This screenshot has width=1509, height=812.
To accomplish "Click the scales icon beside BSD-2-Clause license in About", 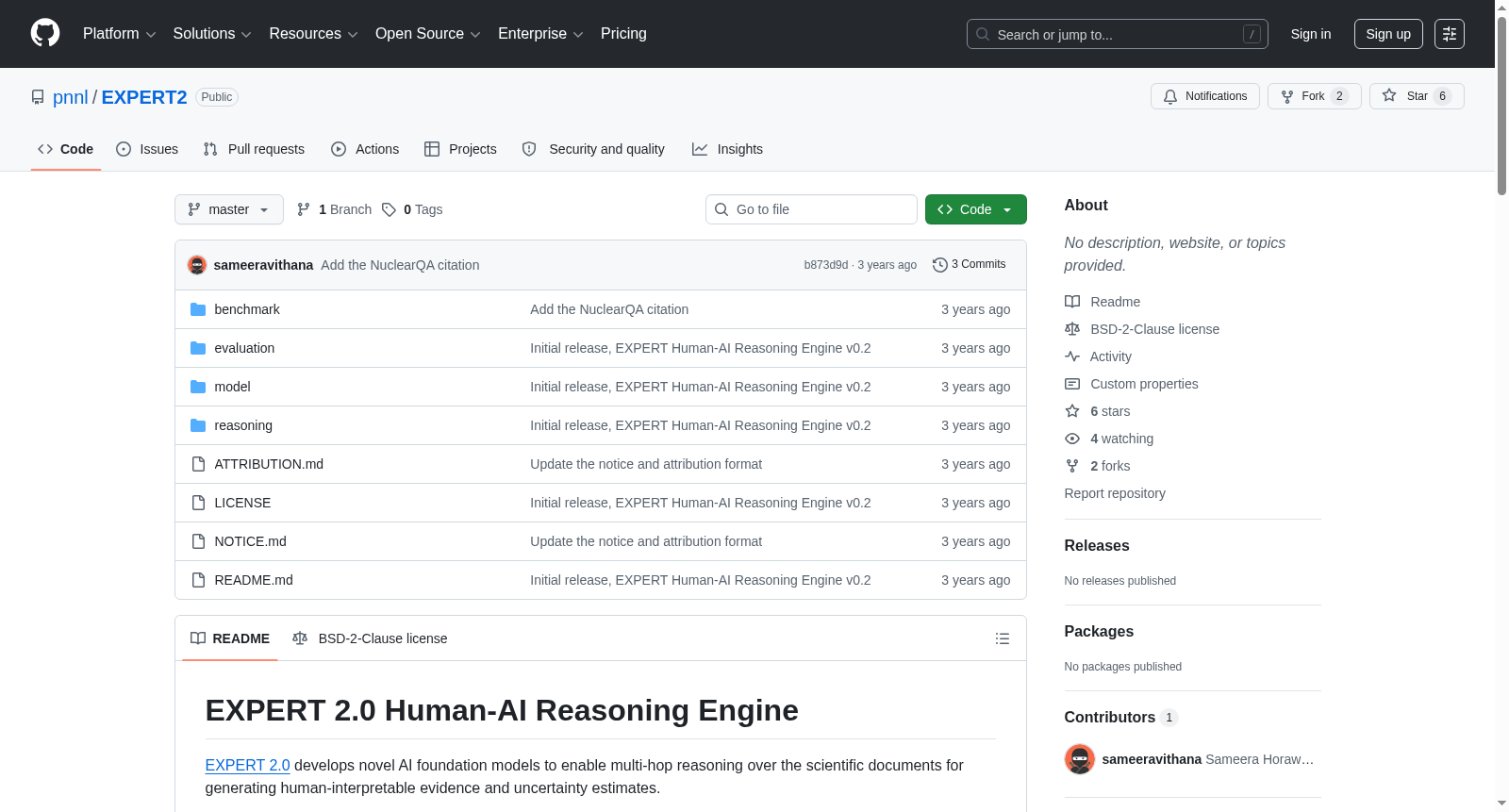I will coord(1072,329).
